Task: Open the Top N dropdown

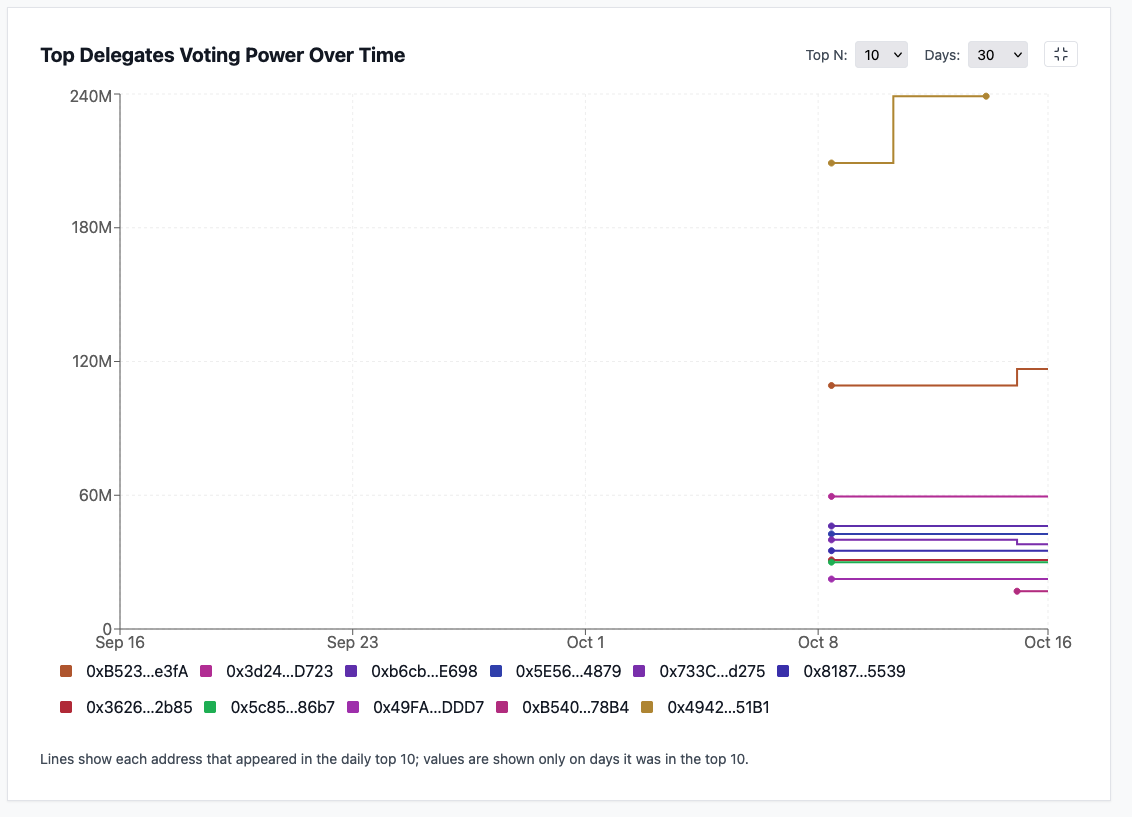Action: [x=881, y=55]
